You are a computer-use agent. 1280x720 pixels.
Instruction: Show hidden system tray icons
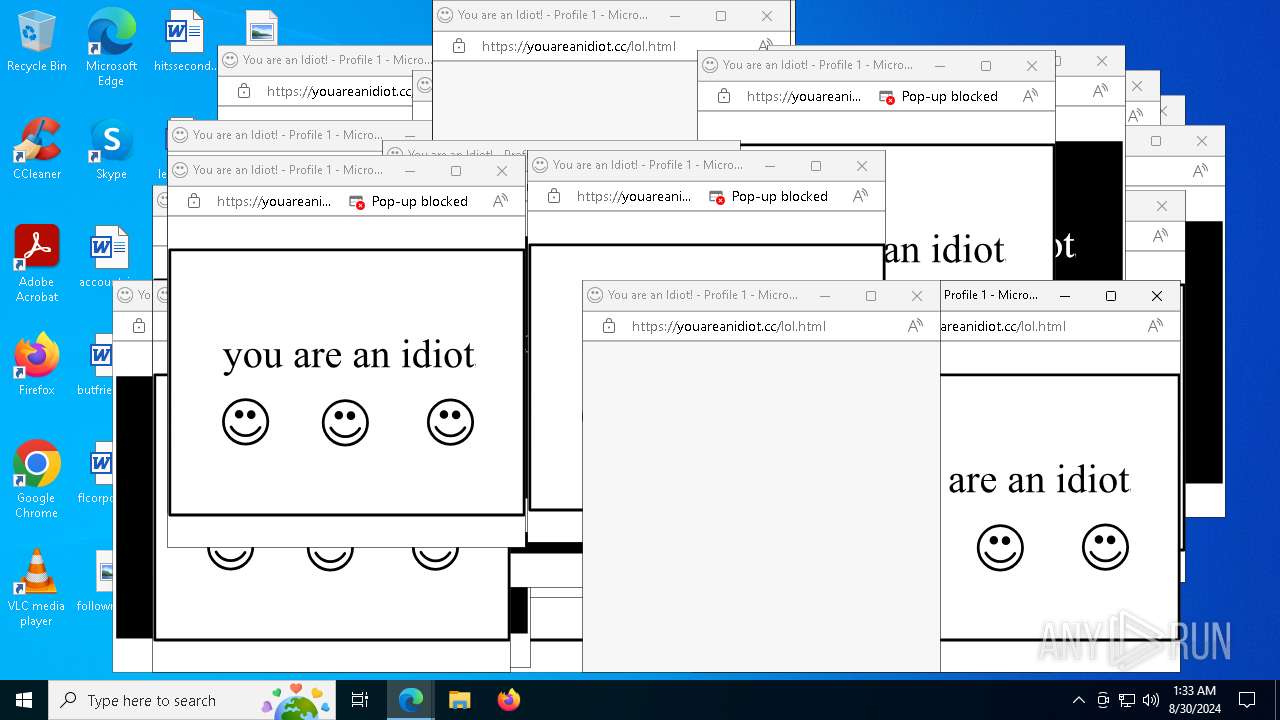point(1078,700)
